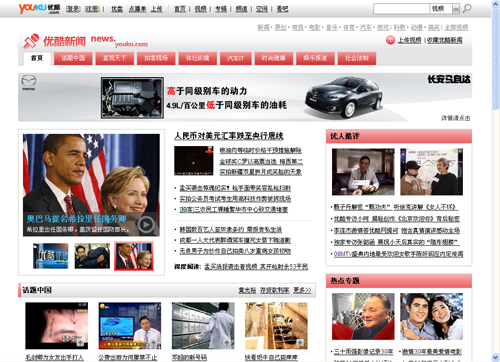This screenshot has width=500, height=362.
Task: Open the 音乐 category link
Action: (332, 27)
